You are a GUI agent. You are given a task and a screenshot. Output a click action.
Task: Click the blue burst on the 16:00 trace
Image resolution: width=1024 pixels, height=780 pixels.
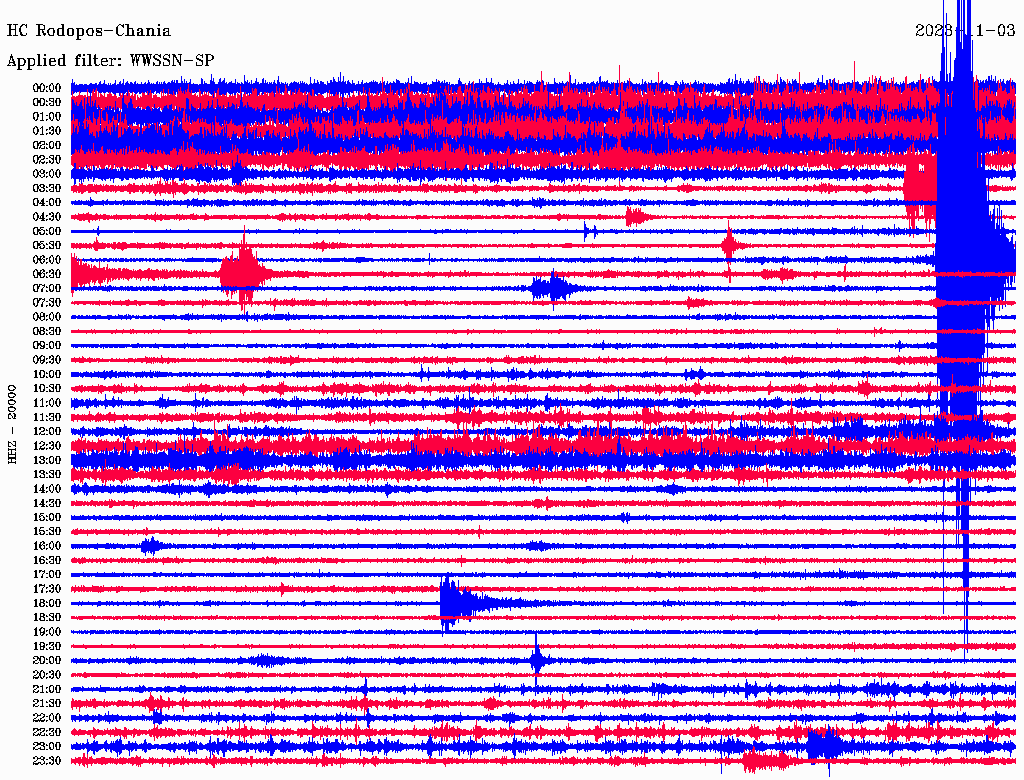click(152, 546)
